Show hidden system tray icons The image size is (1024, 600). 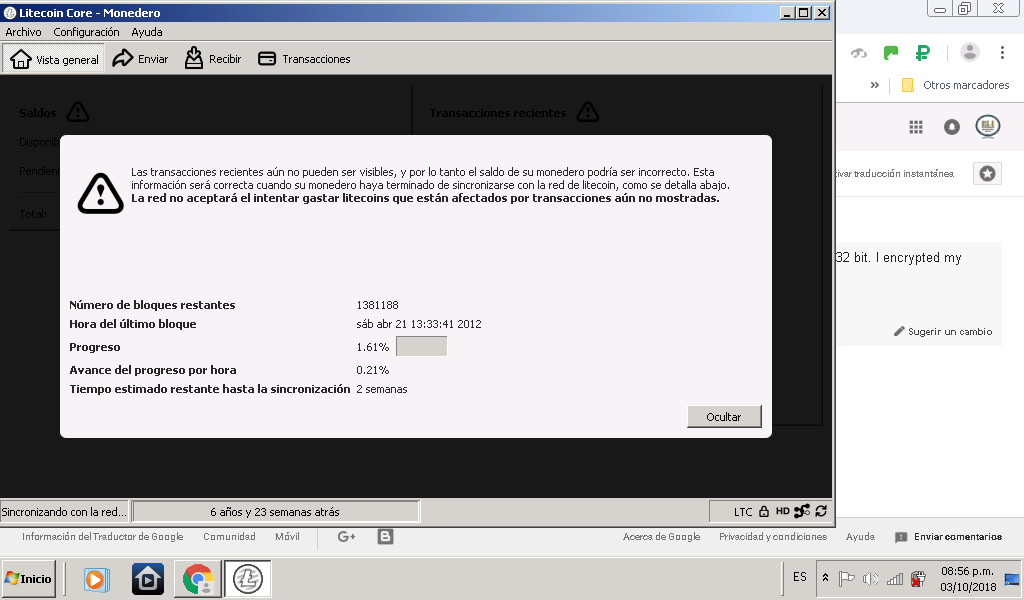tap(825, 578)
